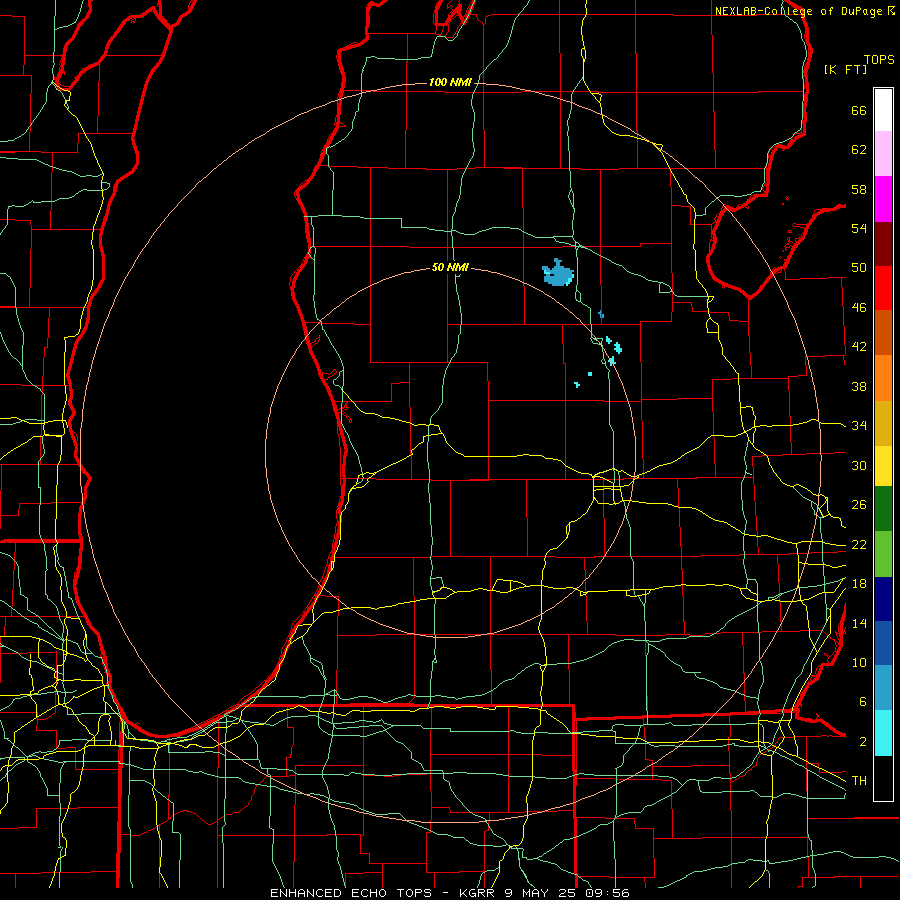
Task: Click the "18" scale label
Action: [x=859, y=584]
